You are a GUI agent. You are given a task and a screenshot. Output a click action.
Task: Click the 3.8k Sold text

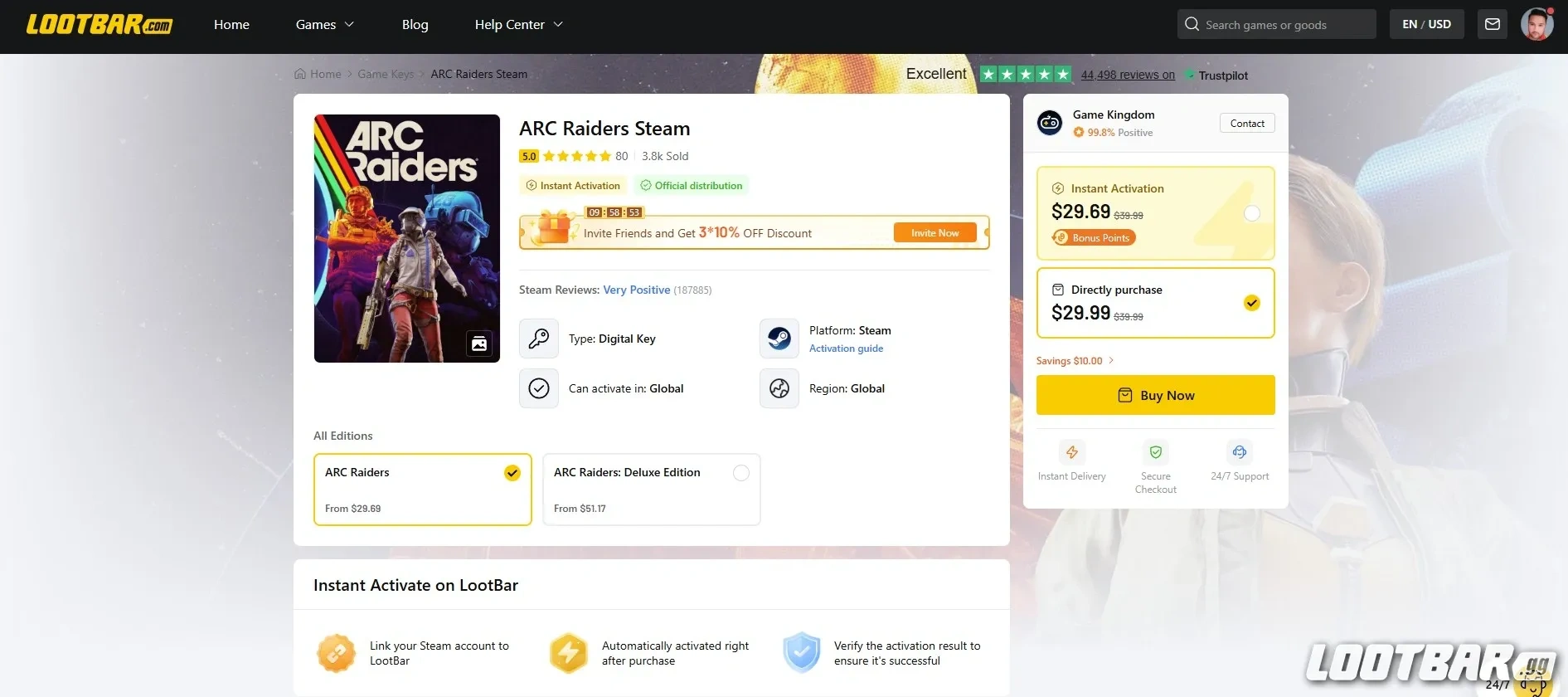[665, 156]
